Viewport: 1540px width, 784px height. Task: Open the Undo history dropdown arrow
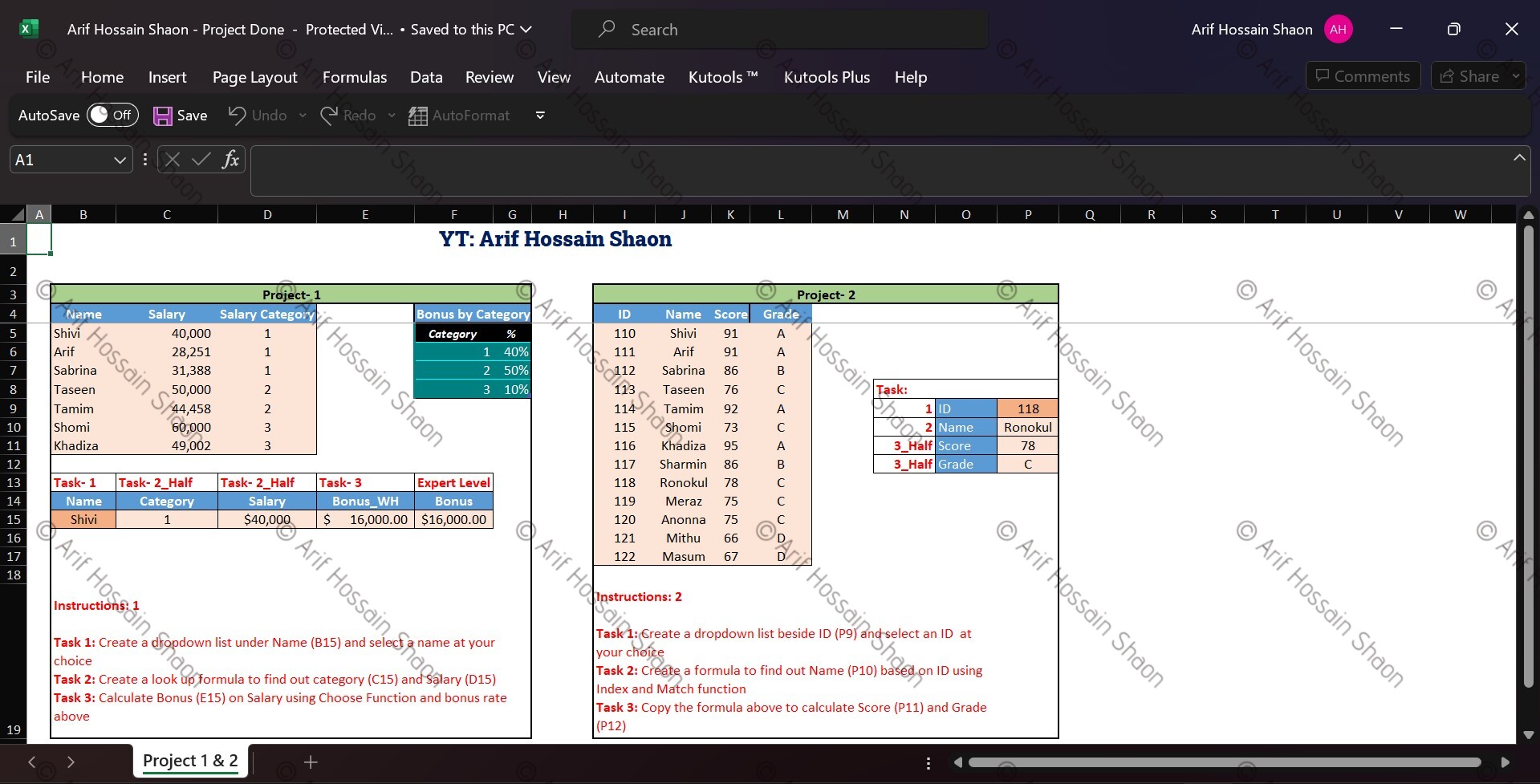(x=302, y=115)
